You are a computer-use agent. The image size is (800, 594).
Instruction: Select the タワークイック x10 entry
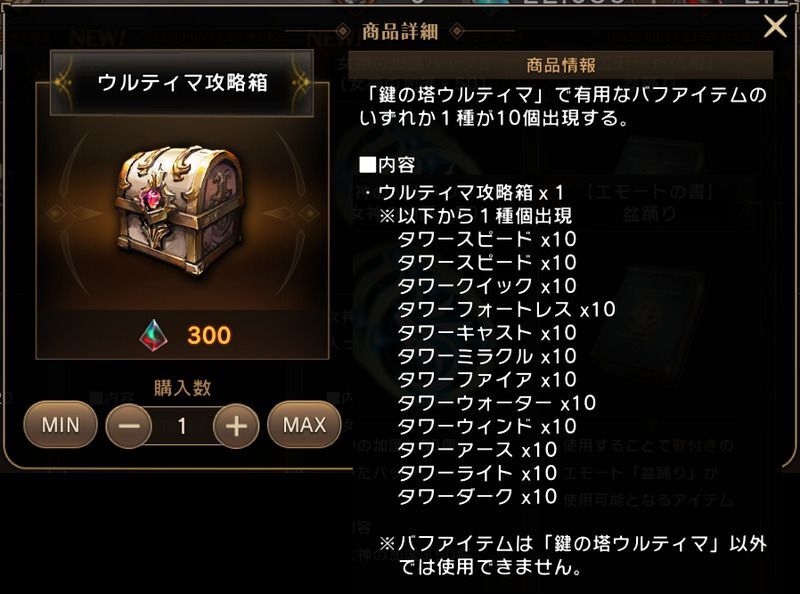tap(487, 286)
